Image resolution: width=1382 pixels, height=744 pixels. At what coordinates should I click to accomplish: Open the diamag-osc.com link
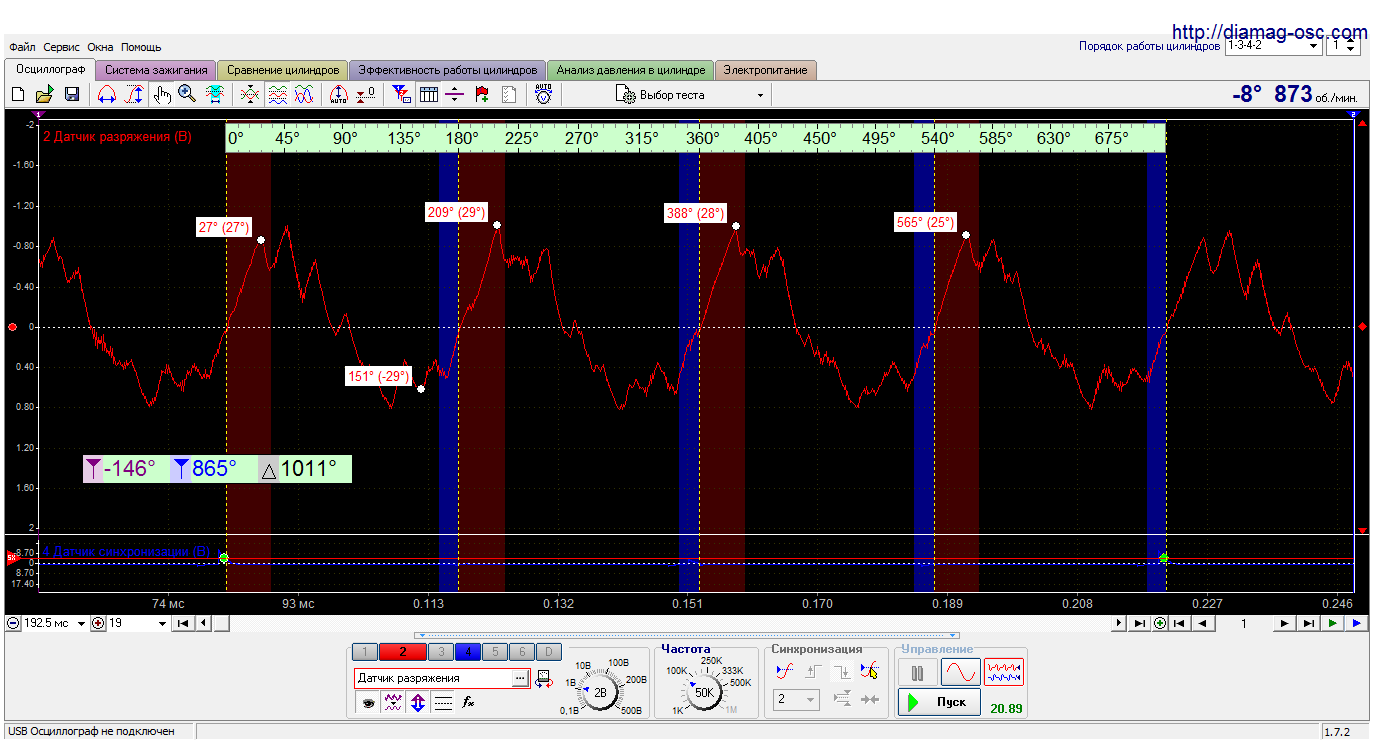[x=1268, y=31]
